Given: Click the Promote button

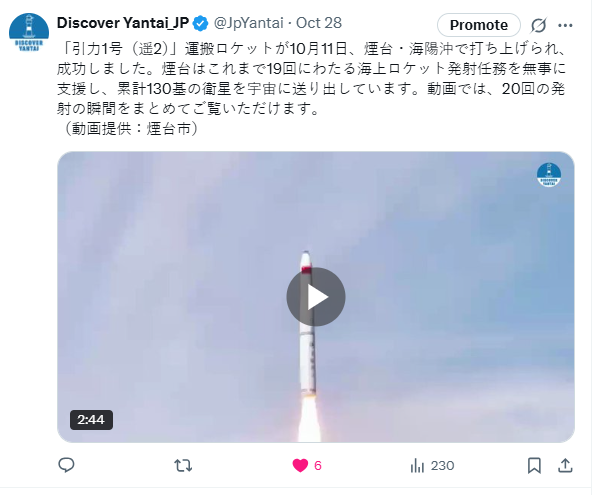Looking at the screenshot, I should coord(479,25).
